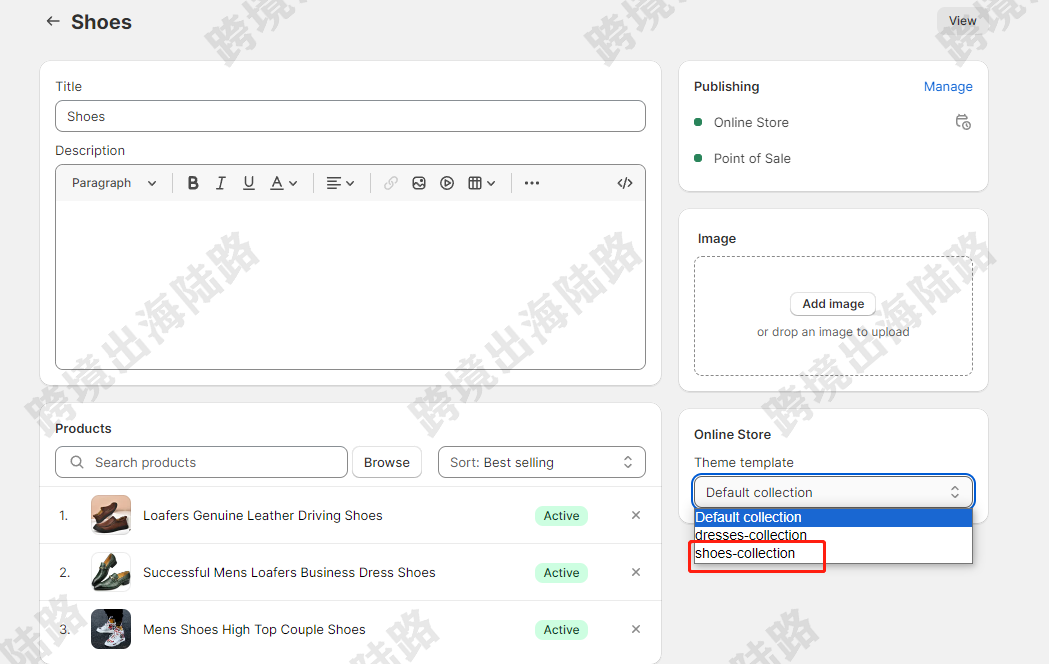The height and width of the screenshot is (664, 1049).
Task: Expand the Paragraph style dropdown
Action: tap(114, 183)
